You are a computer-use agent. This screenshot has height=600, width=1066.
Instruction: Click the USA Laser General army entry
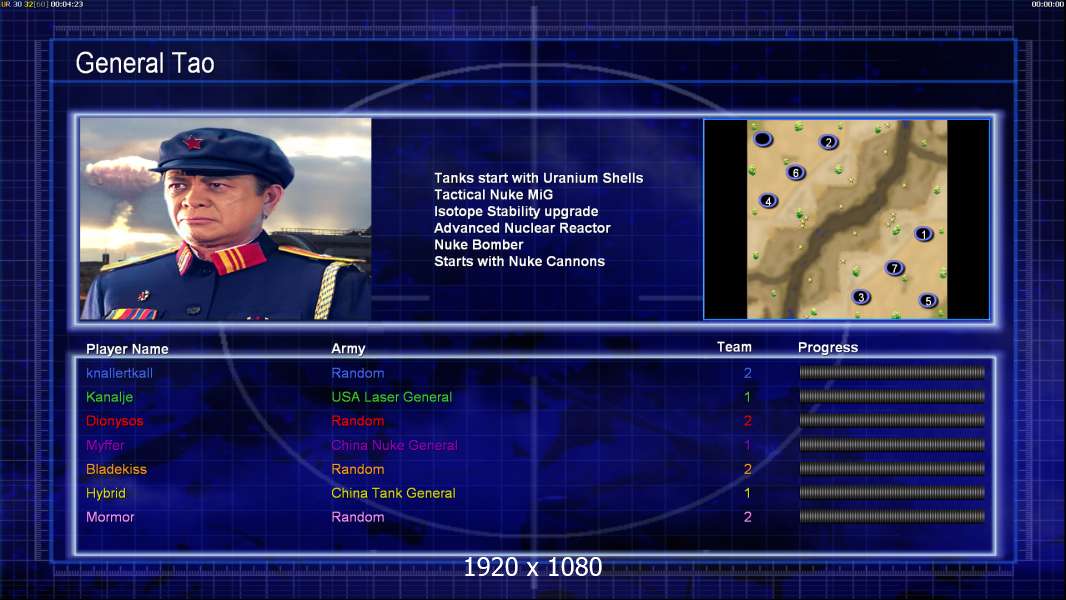click(392, 397)
